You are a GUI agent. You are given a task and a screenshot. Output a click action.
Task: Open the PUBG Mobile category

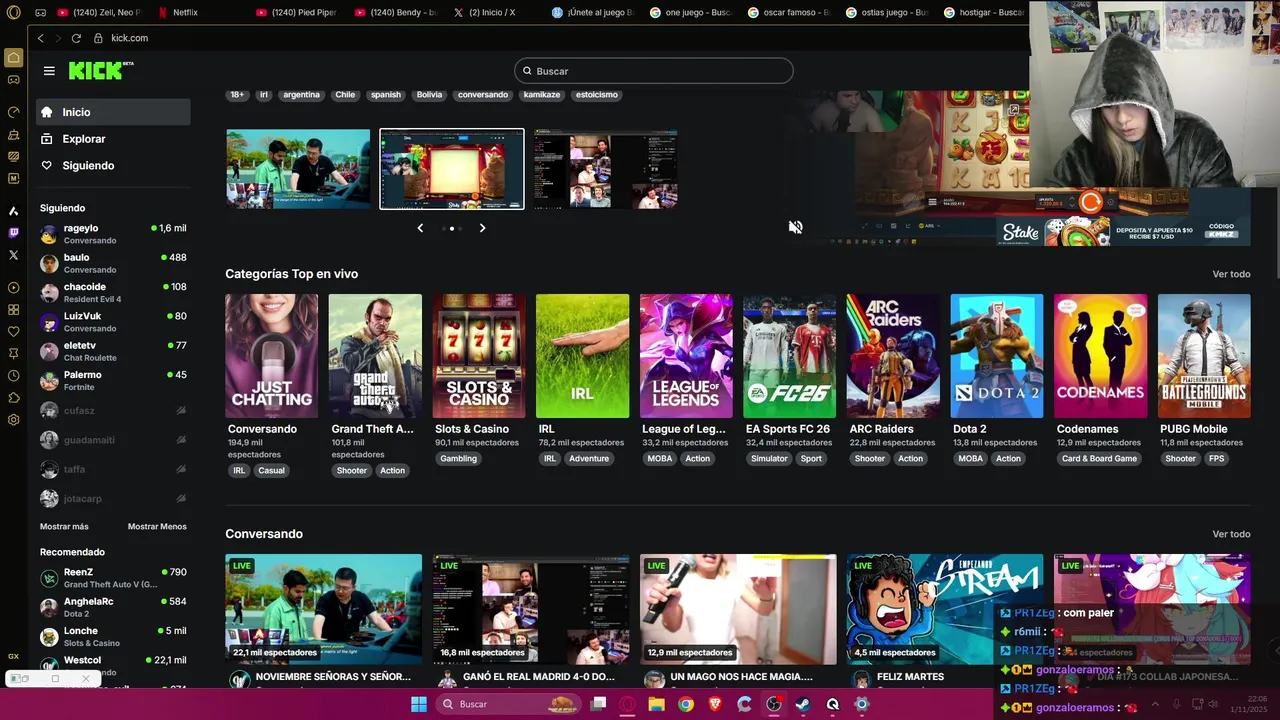coord(1204,356)
